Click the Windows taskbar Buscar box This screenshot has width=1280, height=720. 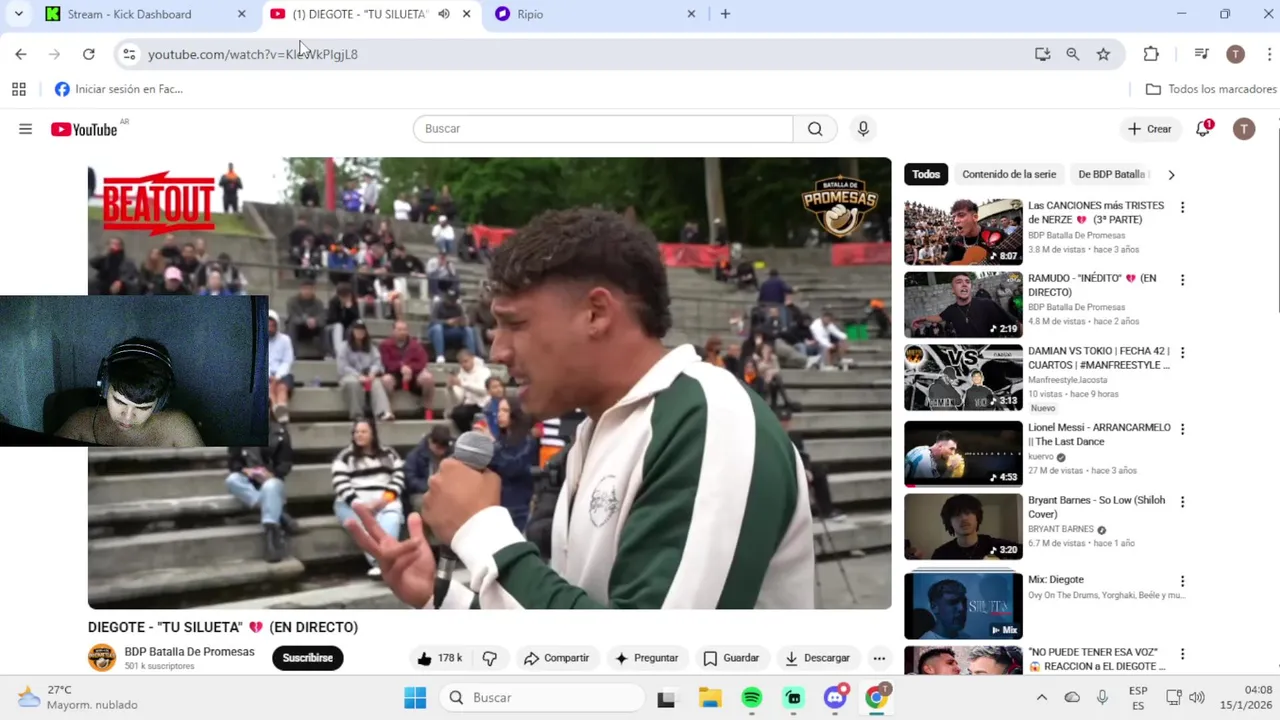point(541,697)
